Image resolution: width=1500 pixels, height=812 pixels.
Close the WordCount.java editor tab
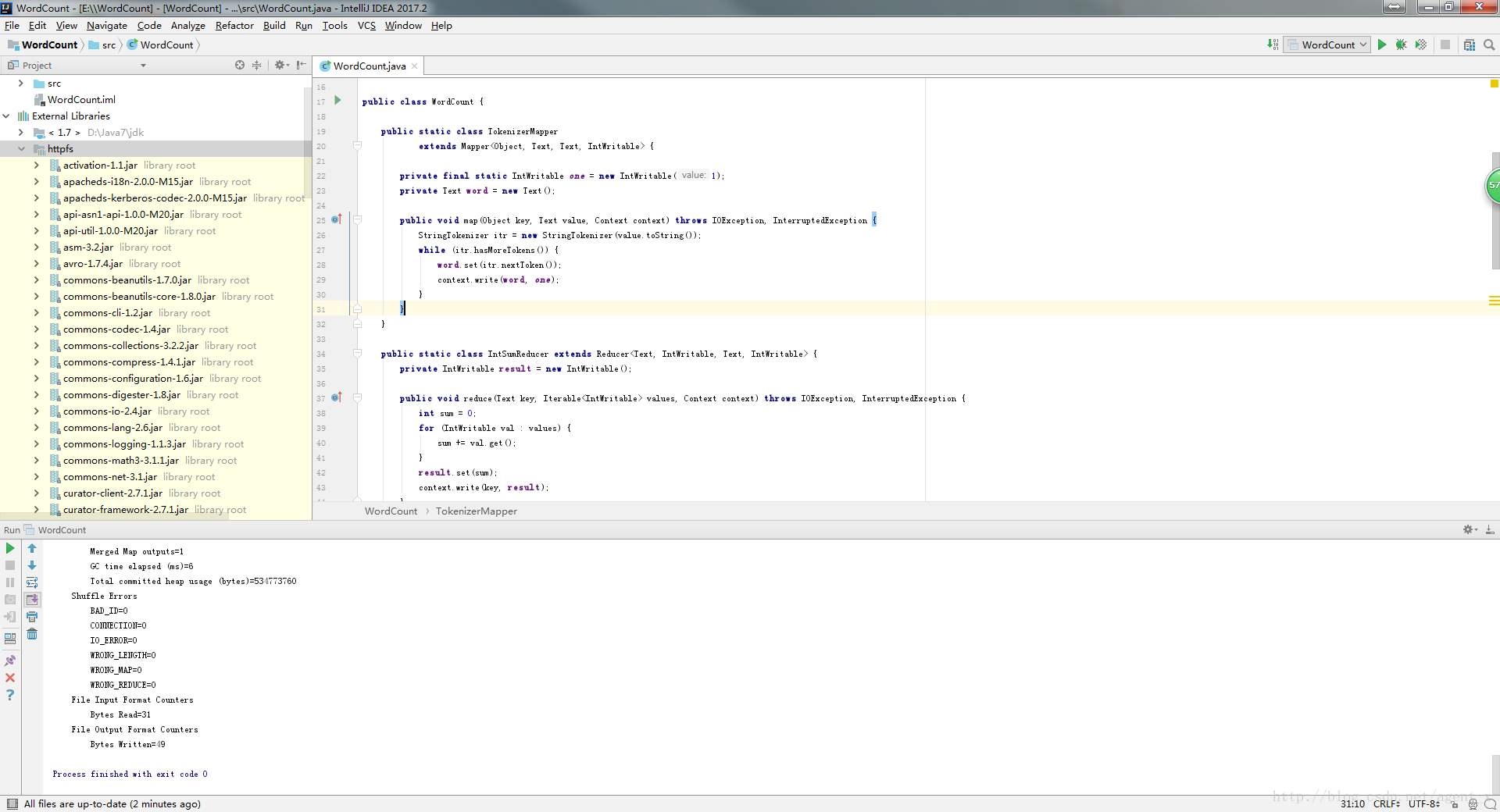[x=415, y=66]
